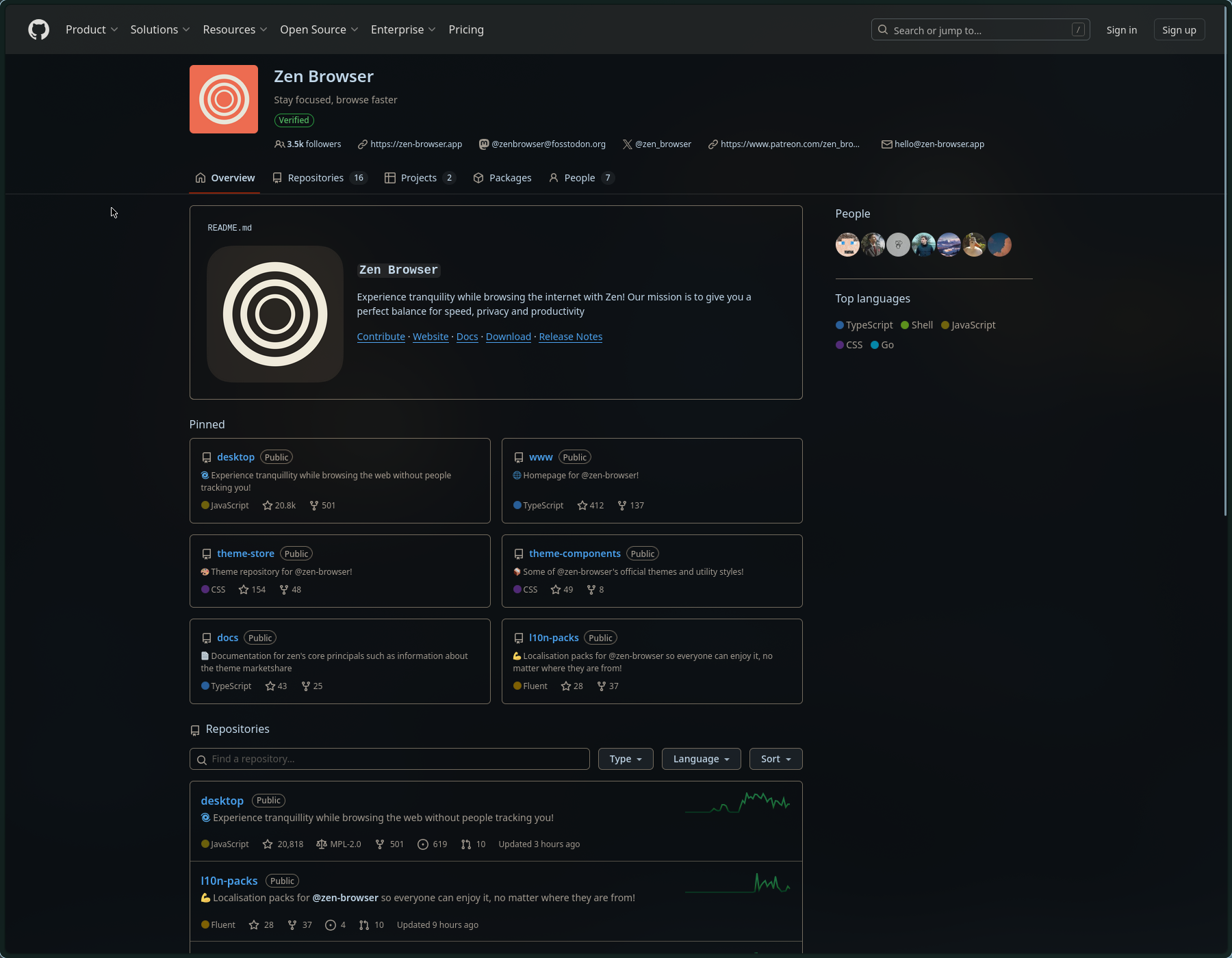This screenshot has height=958, width=1232.
Task: View forks of pinned docs repo (25)
Action: 312,686
